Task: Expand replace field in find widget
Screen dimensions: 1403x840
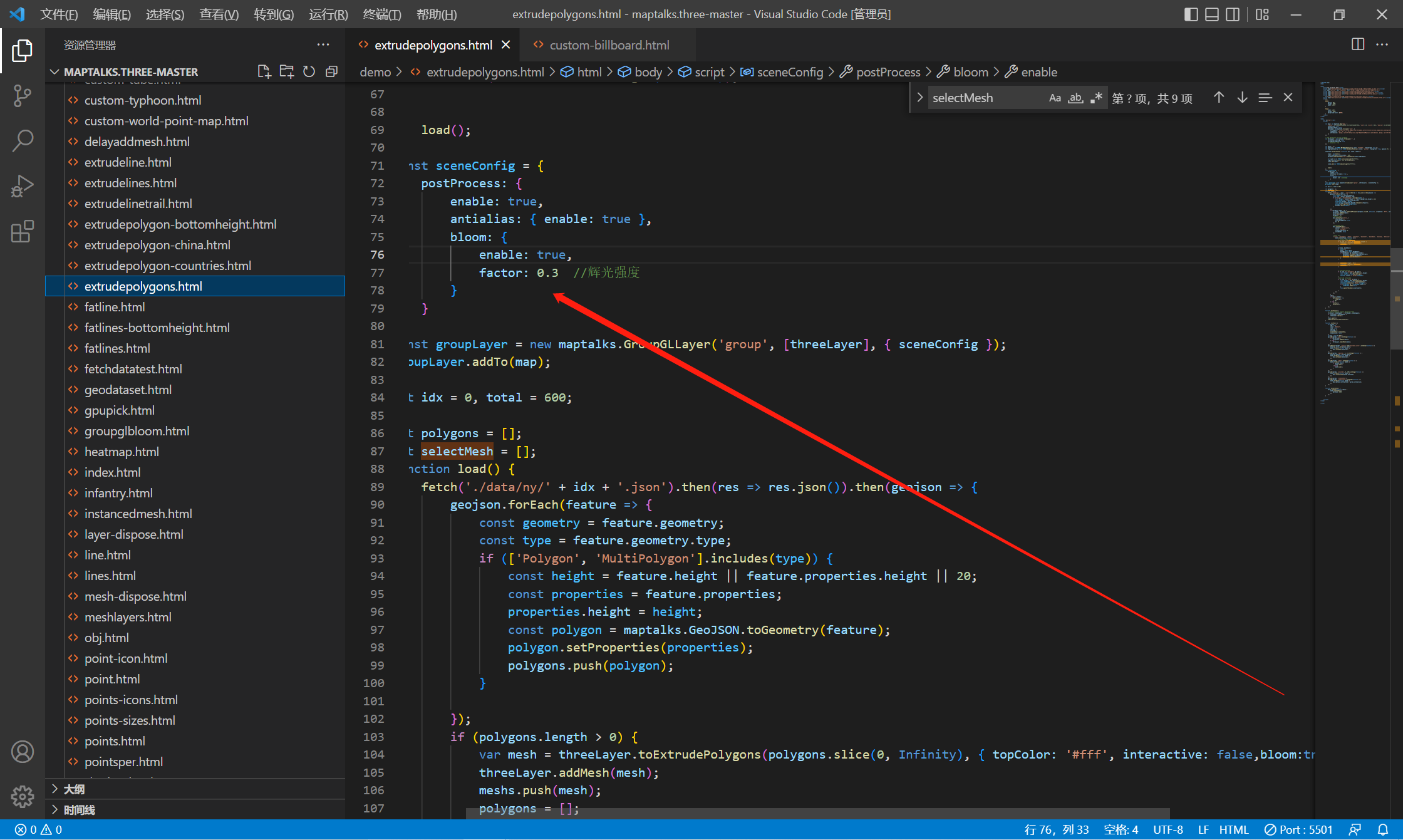Action: 920,98
